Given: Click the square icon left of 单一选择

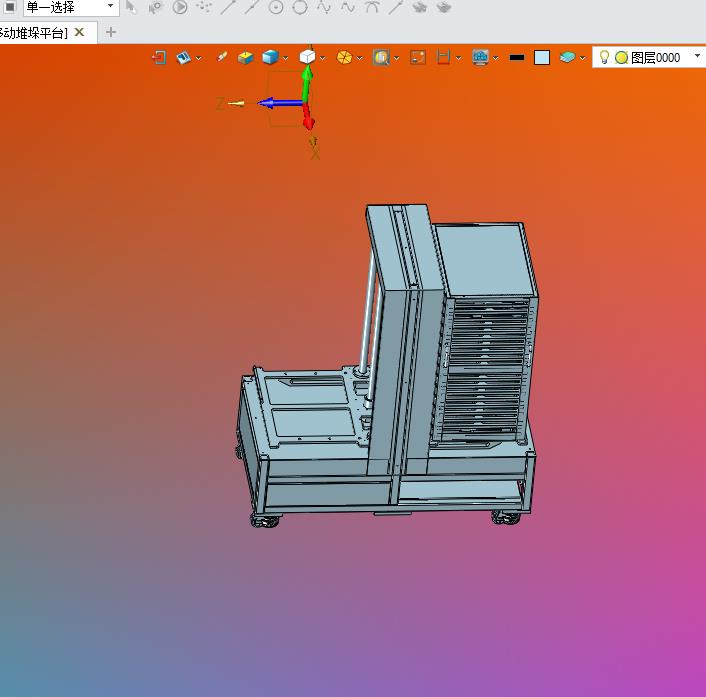Looking at the screenshot, I should coord(10,7).
